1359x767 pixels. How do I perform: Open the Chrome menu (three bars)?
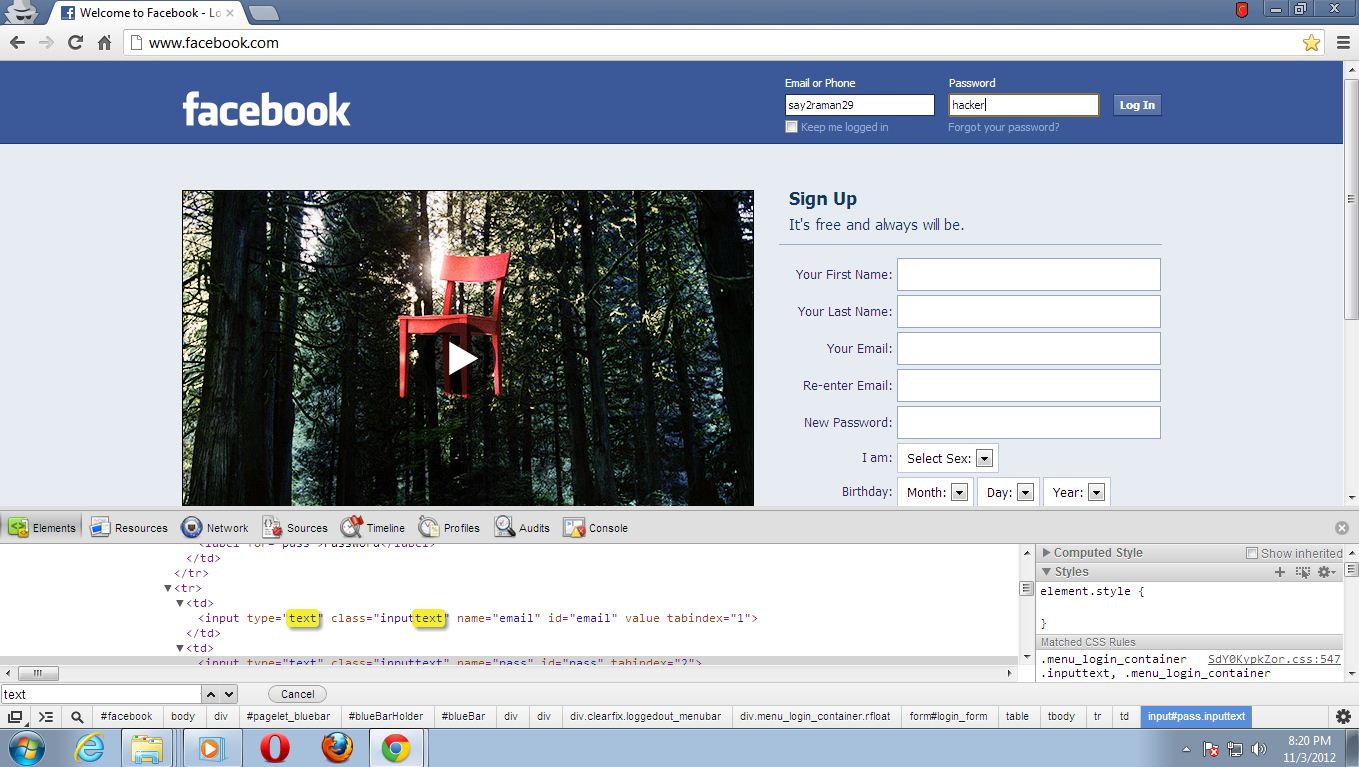pos(1343,43)
